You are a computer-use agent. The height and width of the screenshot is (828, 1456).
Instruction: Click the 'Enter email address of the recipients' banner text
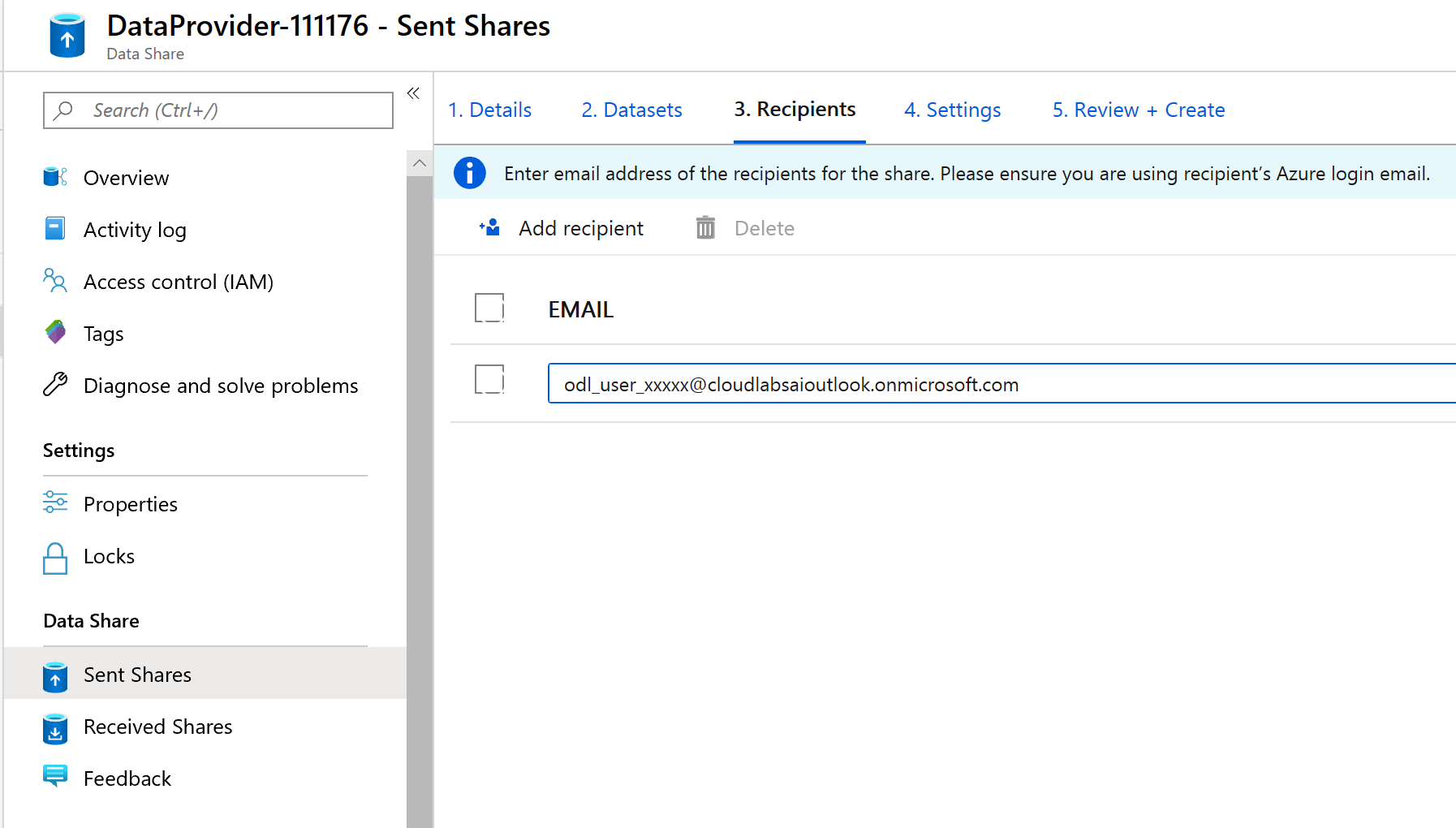point(967,174)
